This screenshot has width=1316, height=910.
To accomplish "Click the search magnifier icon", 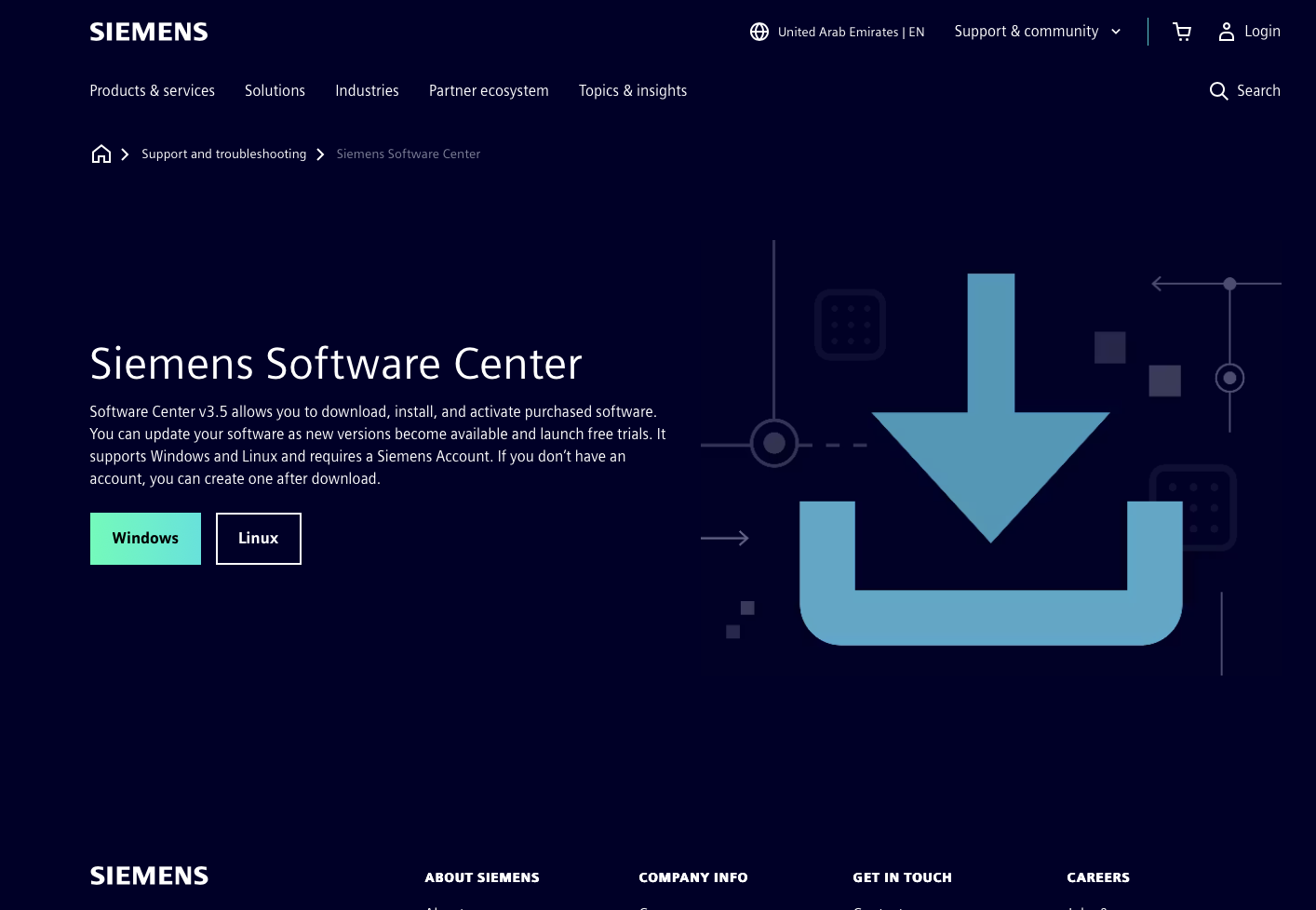I will 1218,90.
